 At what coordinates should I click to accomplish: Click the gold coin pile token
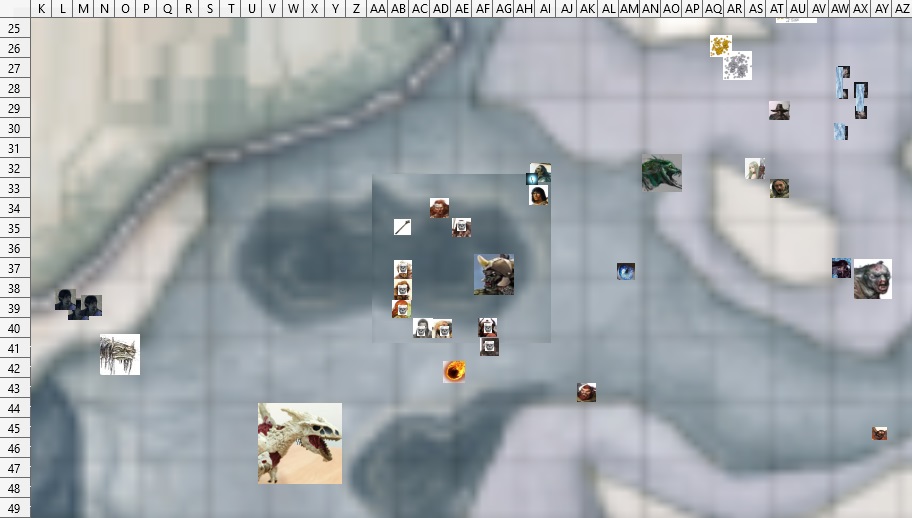click(x=720, y=45)
